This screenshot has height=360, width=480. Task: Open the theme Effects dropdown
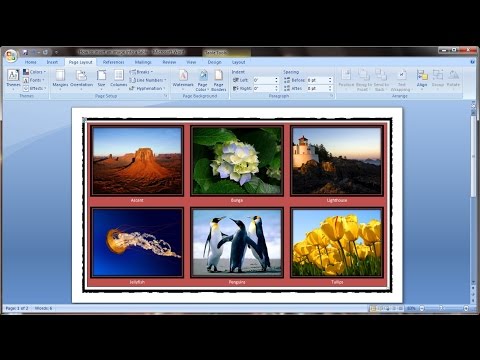(x=35, y=88)
